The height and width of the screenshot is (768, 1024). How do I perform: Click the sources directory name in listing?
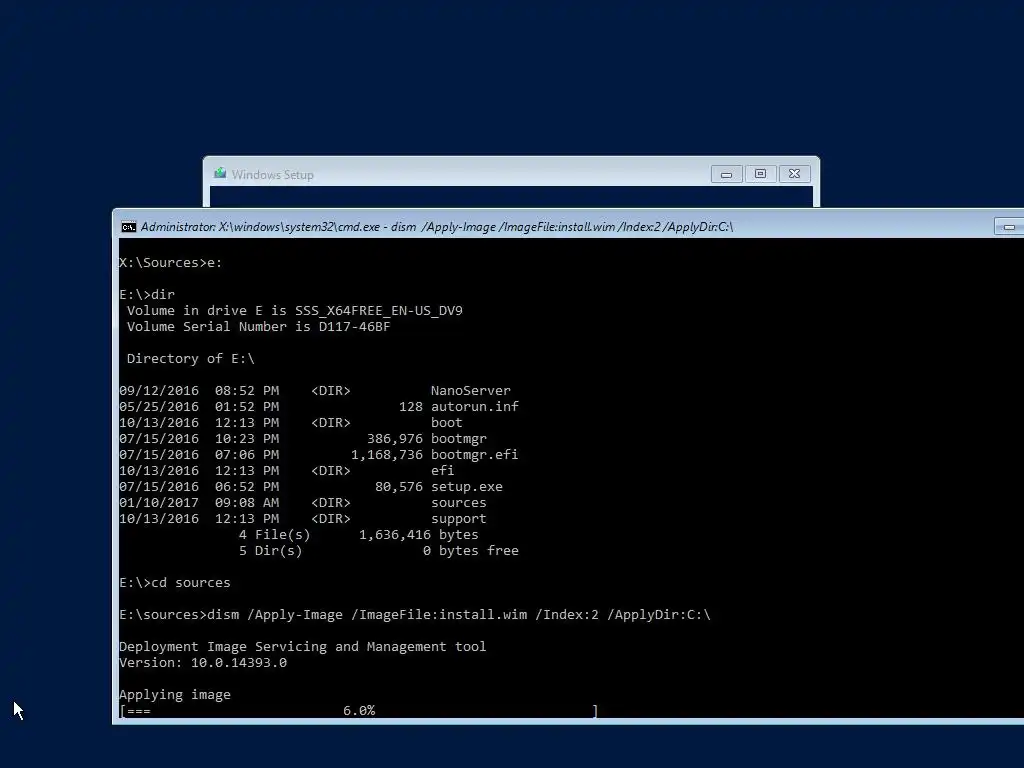click(458, 503)
